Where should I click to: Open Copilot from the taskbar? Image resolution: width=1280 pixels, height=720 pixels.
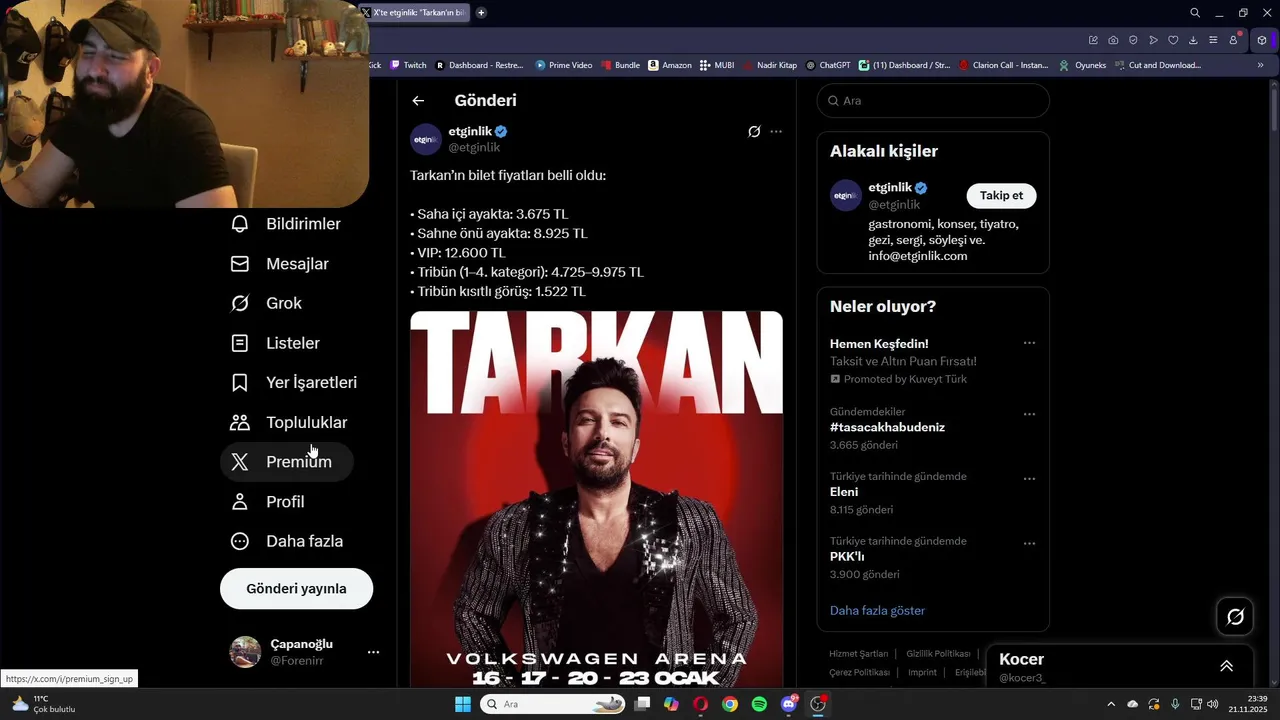(671, 704)
